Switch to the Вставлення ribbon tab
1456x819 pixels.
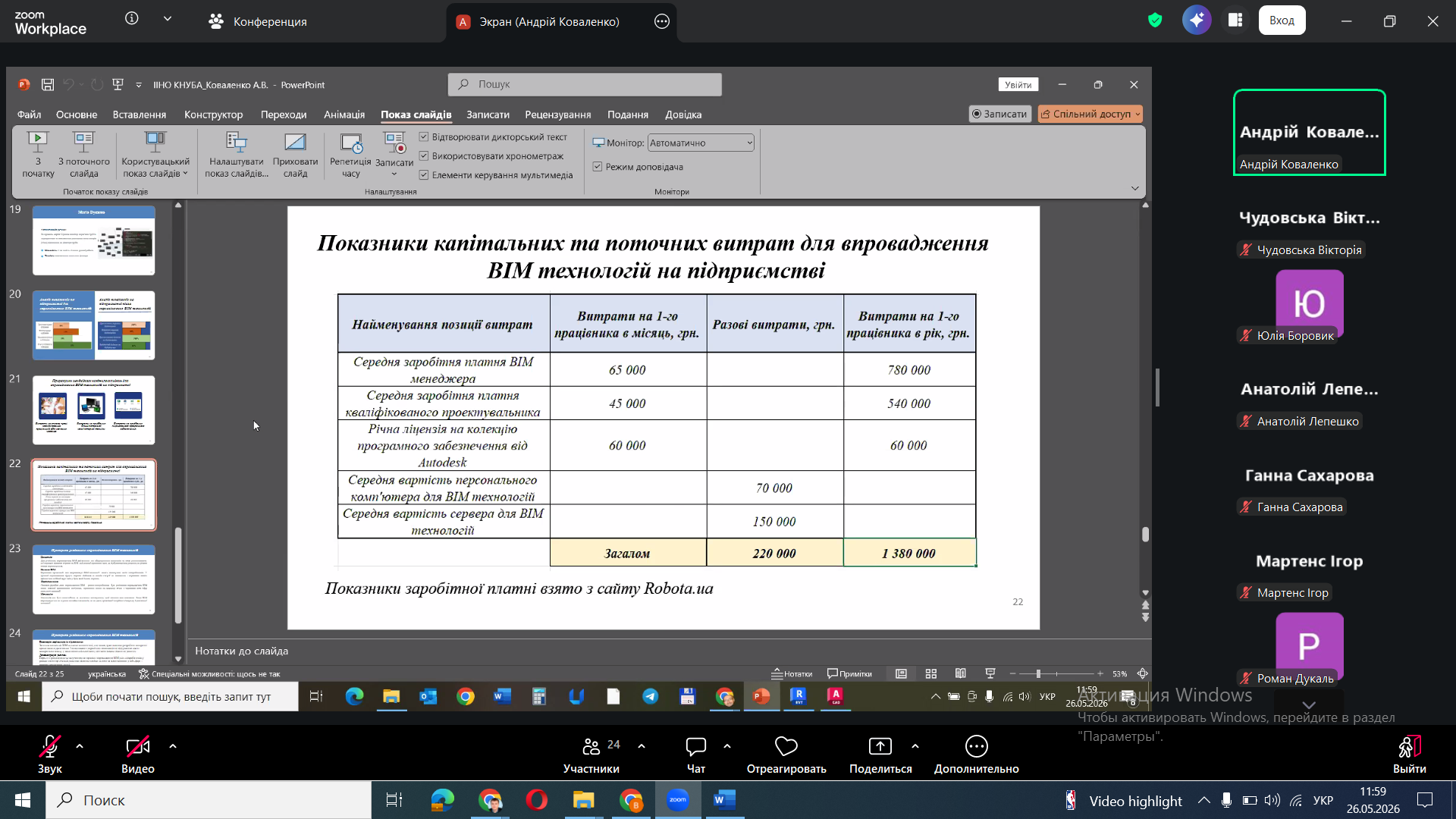pyautogui.click(x=140, y=115)
